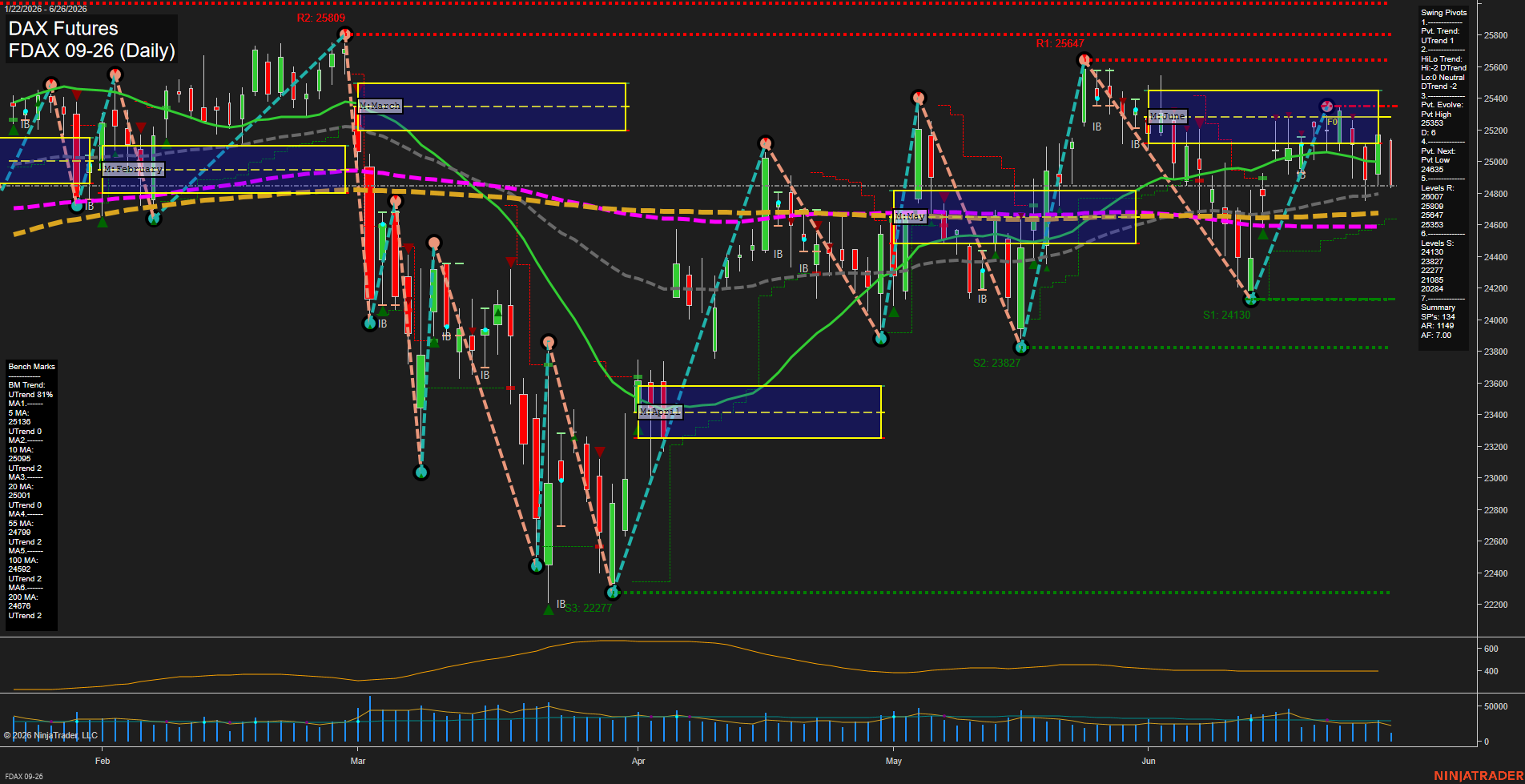Viewport: 1525px width, 784px height.
Task: Open the FDAX 09-26 tab at bottom
Action: [24, 776]
